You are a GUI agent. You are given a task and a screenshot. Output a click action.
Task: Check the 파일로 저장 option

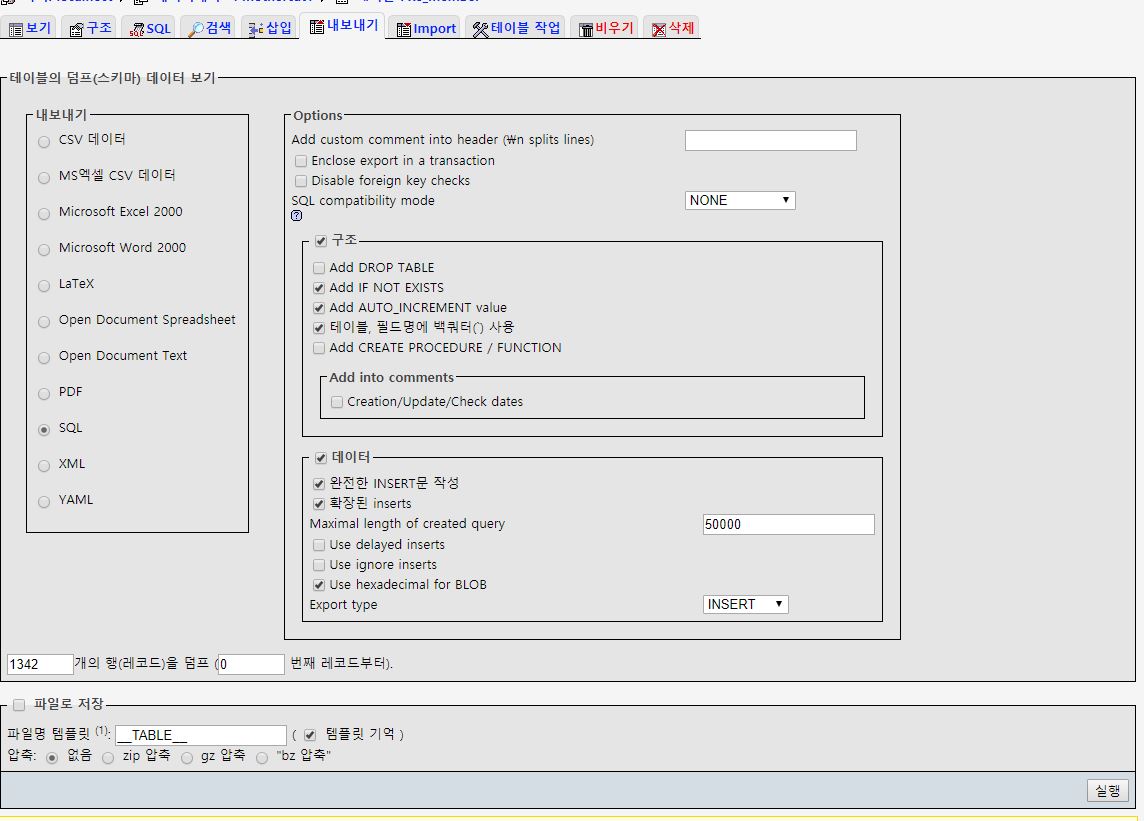[x=18, y=705]
